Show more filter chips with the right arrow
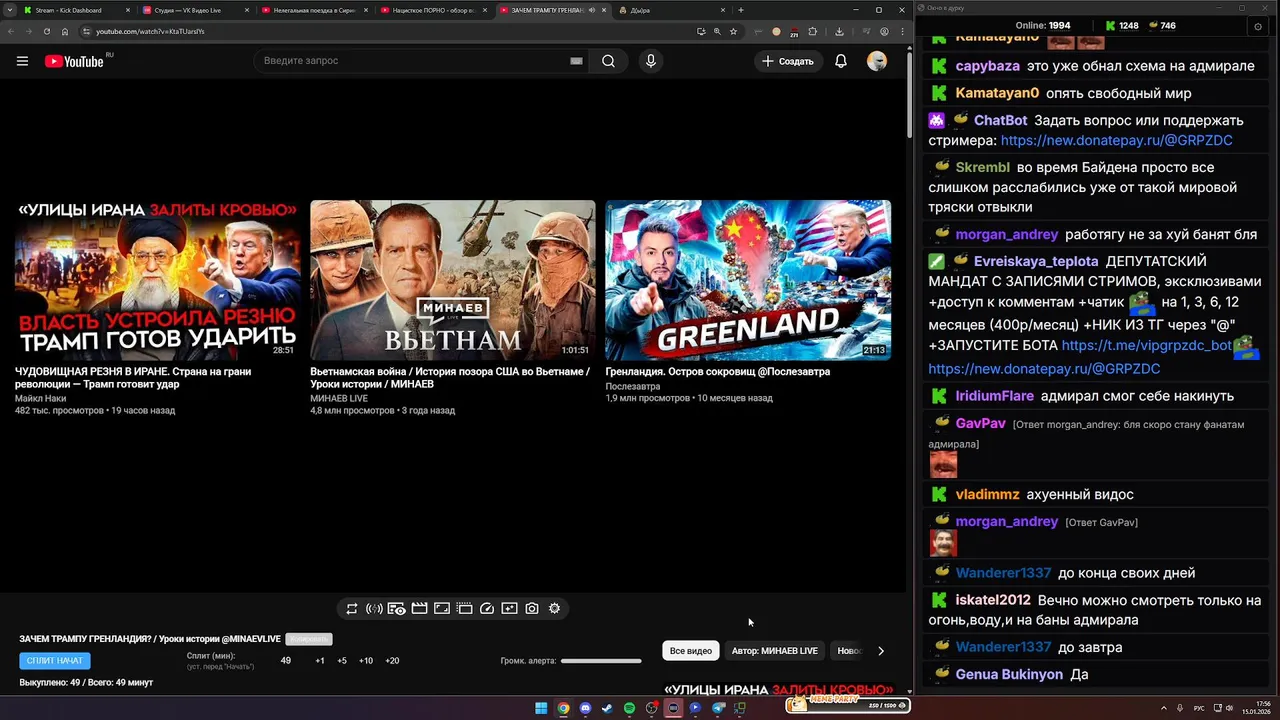This screenshot has width=1280, height=720. click(881, 651)
